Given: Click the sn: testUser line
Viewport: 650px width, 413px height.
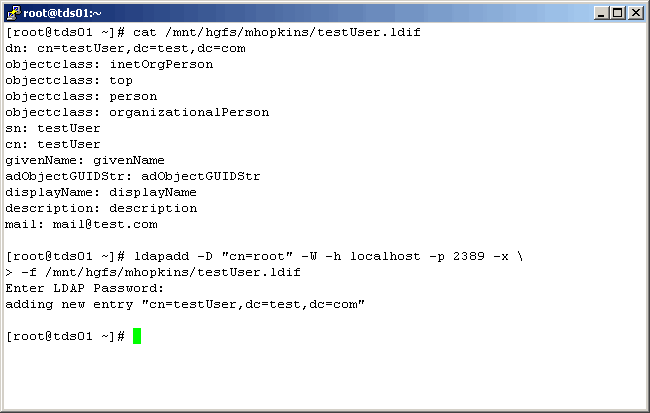Looking at the screenshot, I should point(53,128).
